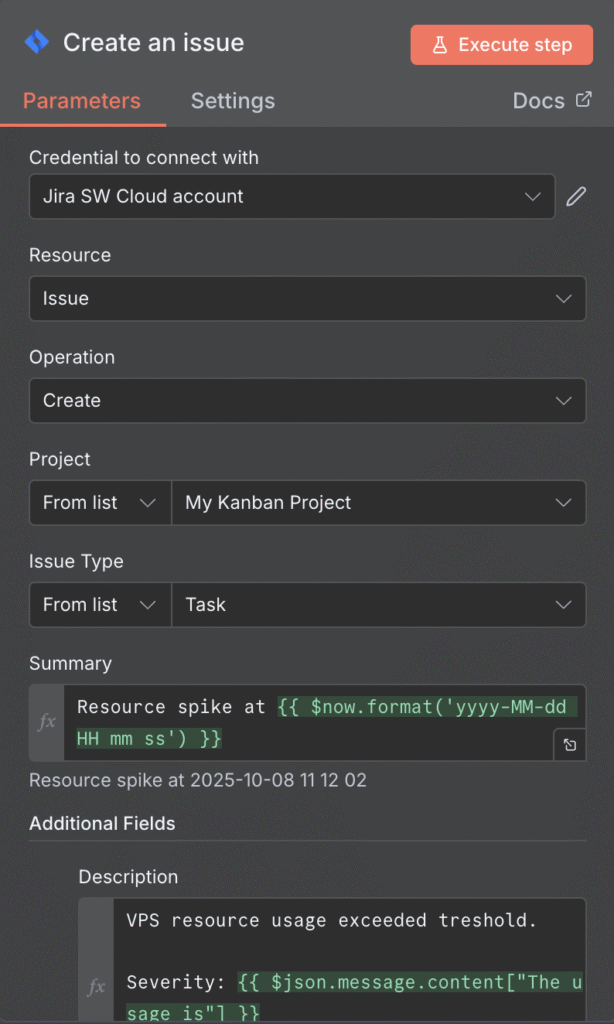Viewport: 614px width, 1024px height.
Task: Open the expression editor from the Summary field
Action: (569, 745)
